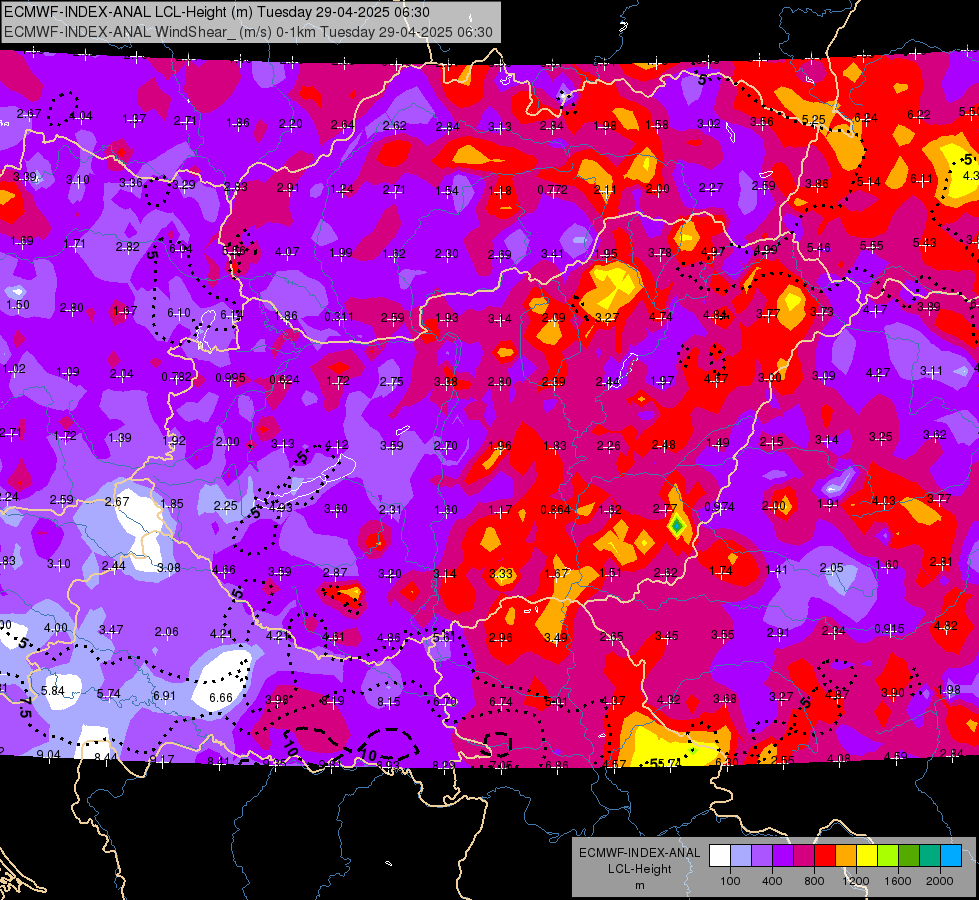Click the wind shear value 0.995
This screenshot has height=900, width=979.
point(230,378)
